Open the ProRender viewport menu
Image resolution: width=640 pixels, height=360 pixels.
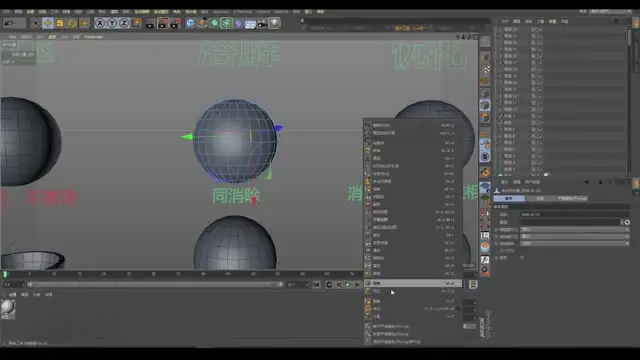point(94,37)
